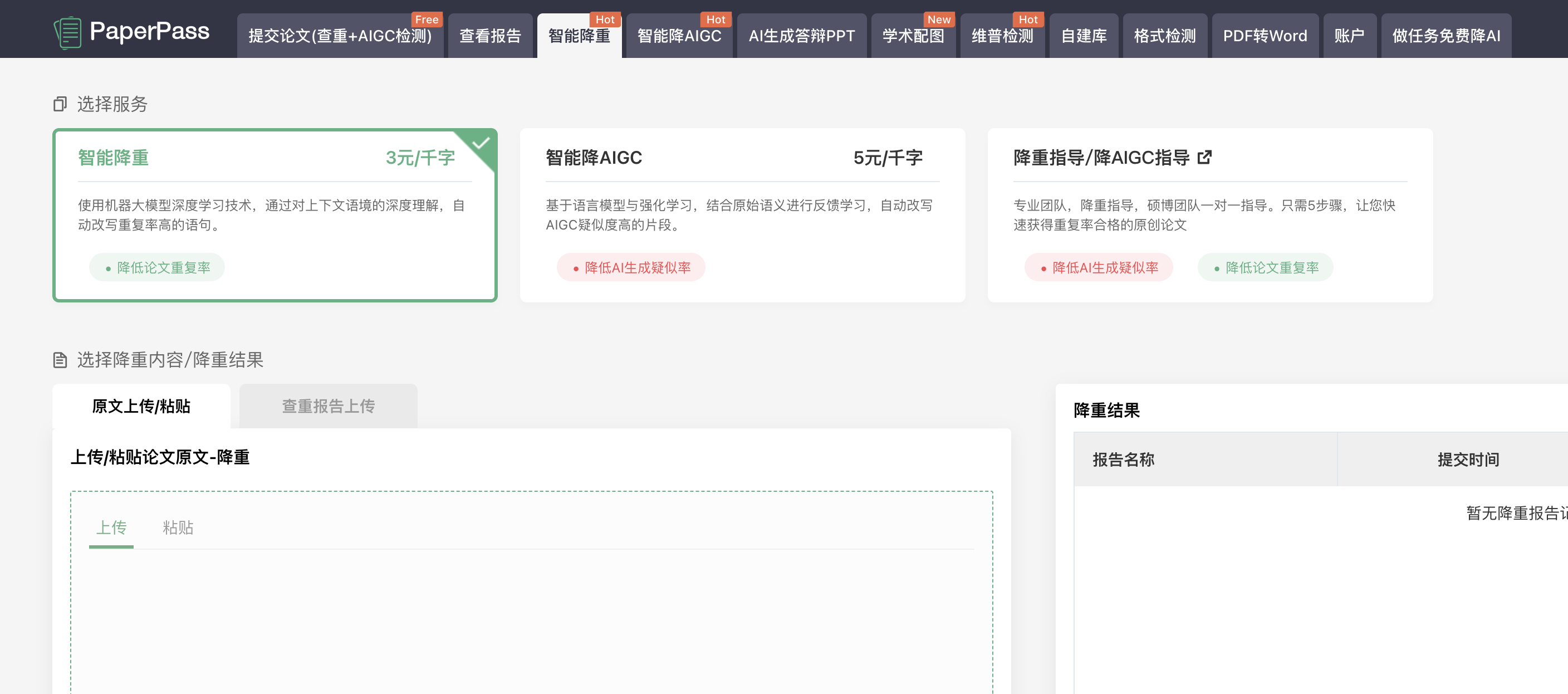Screen dimensions: 1568x694
Task: Select the 智能降AIGC 5元/千字 service card
Action: (x=743, y=215)
